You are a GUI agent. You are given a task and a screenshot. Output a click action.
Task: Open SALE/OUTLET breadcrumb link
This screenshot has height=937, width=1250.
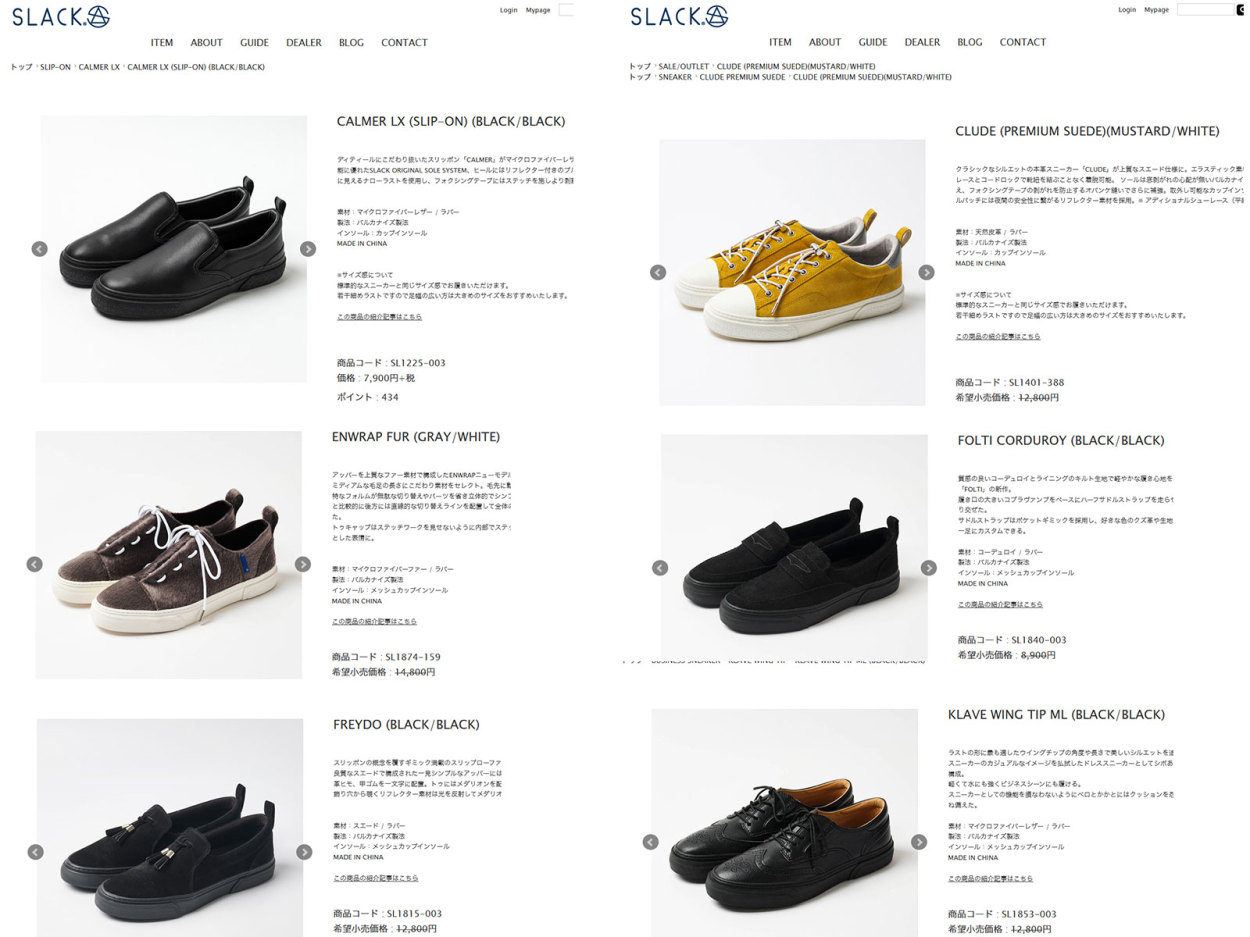pyautogui.click(x=683, y=66)
